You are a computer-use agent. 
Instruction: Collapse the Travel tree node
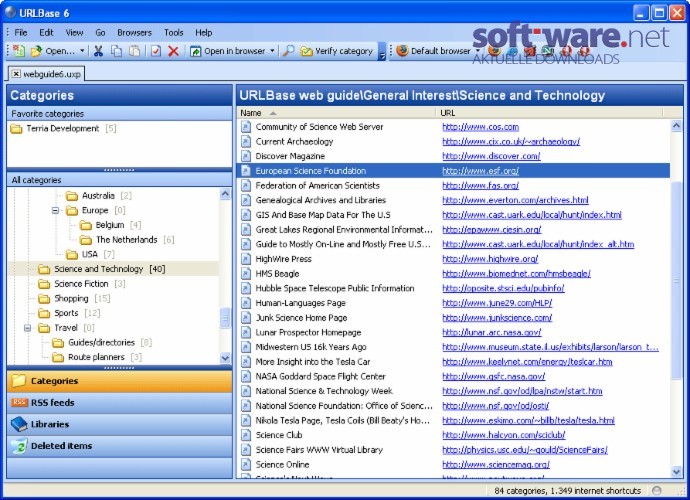(28, 328)
